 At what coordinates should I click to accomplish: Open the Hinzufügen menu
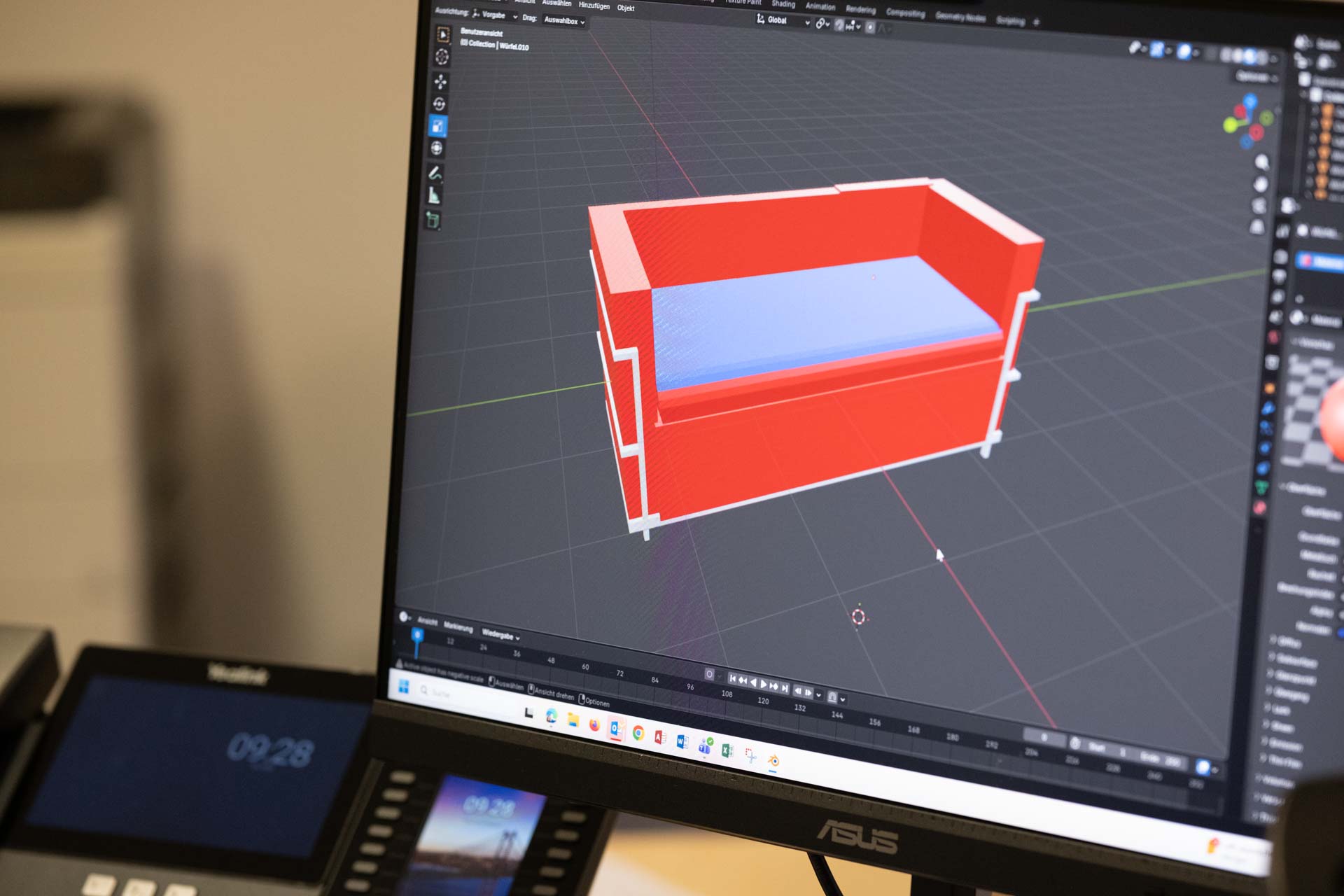pos(594,6)
